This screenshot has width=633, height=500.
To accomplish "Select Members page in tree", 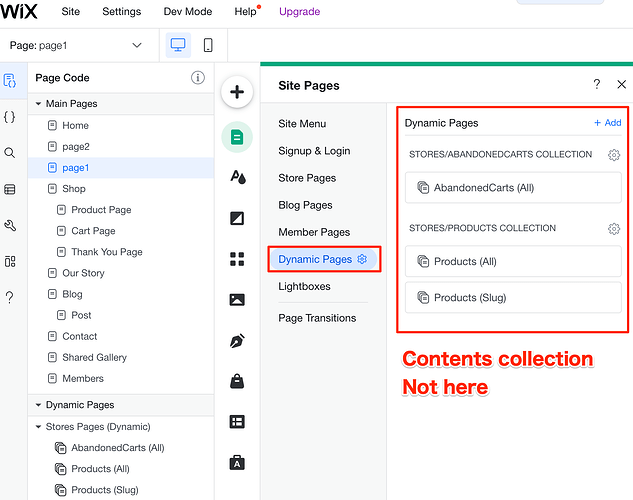I will coord(121,378).
